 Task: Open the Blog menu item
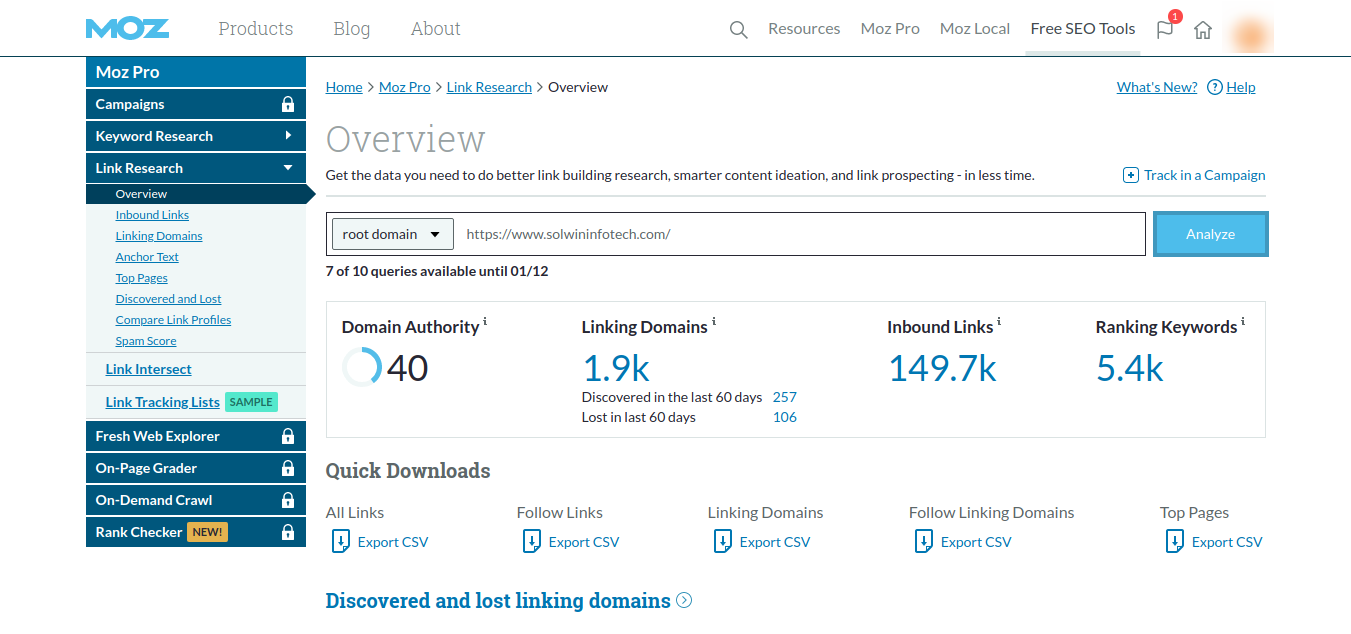pyautogui.click(x=351, y=28)
